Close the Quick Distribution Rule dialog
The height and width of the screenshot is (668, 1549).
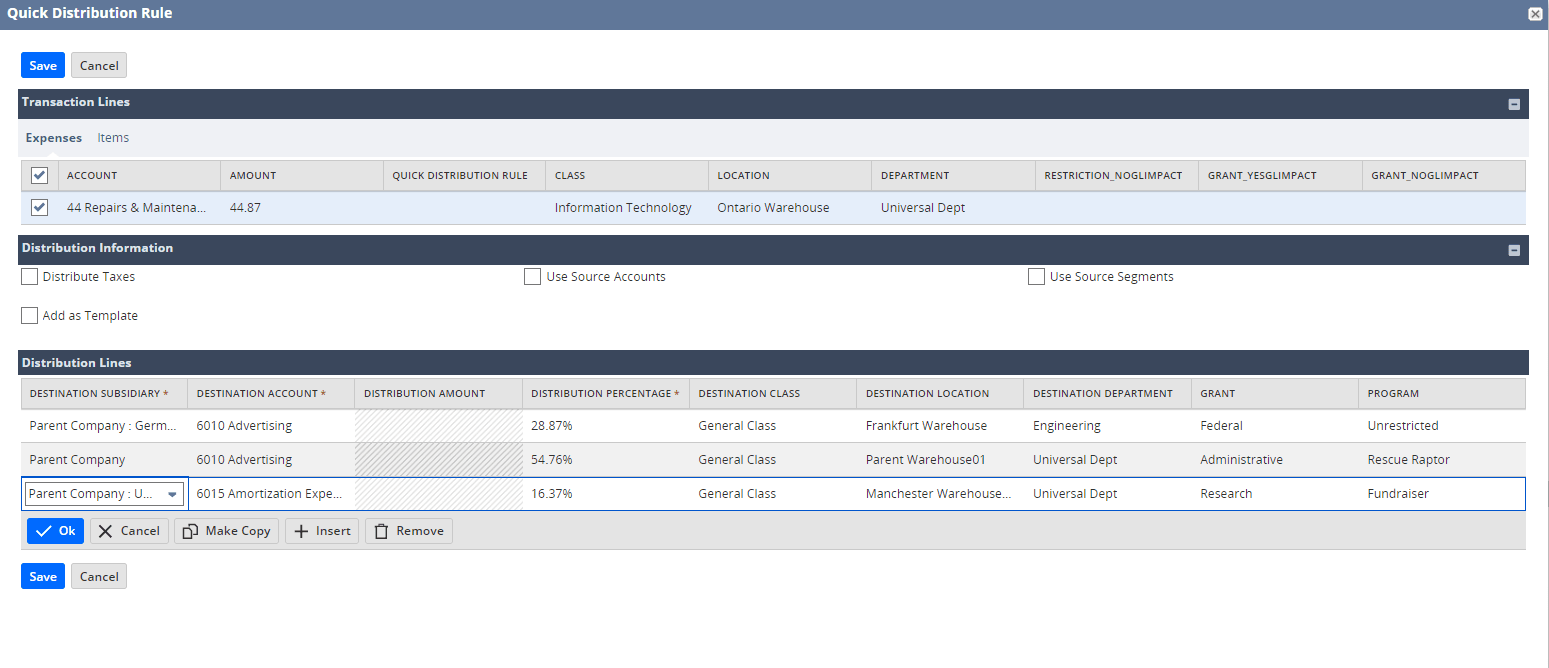click(1535, 14)
